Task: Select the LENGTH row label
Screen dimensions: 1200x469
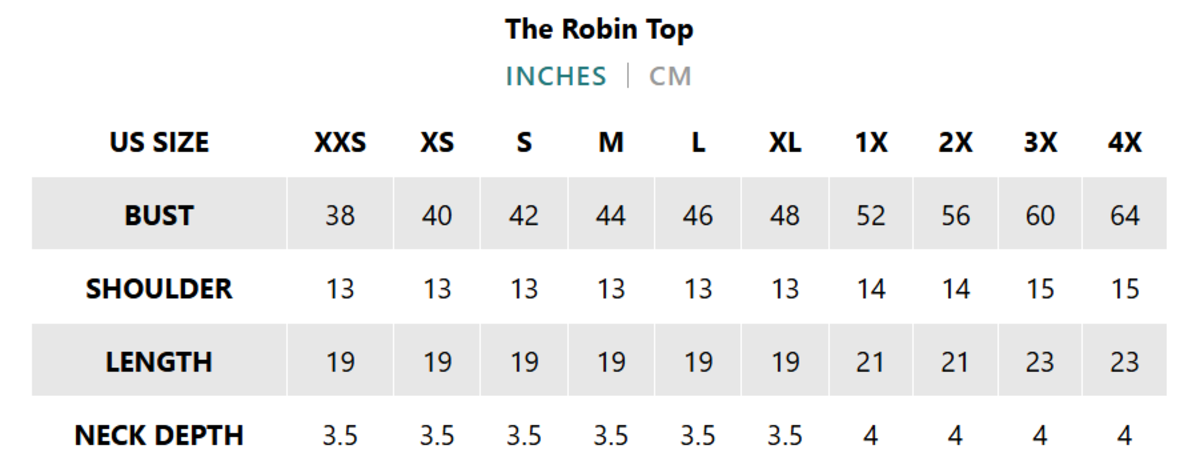Action: (x=159, y=361)
